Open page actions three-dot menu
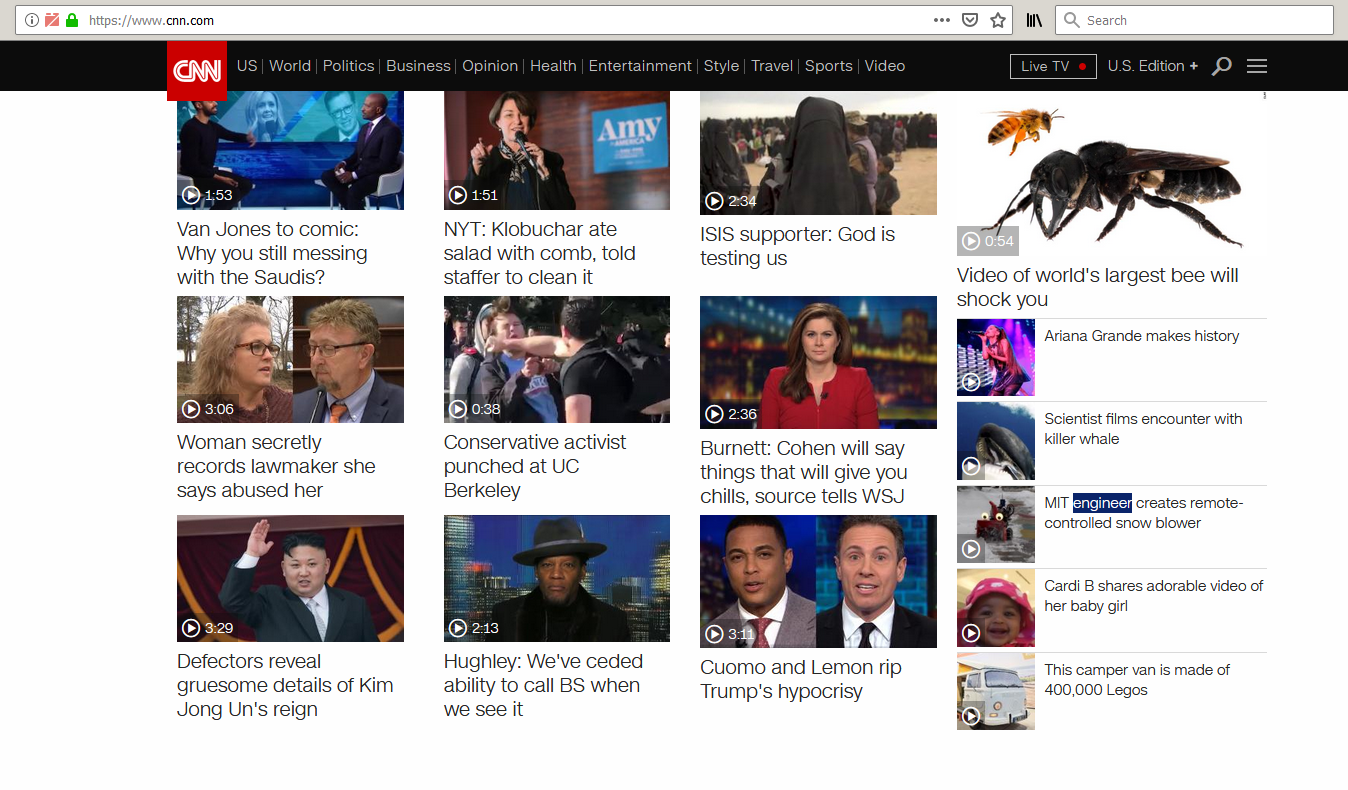1348x790 pixels. (x=942, y=20)
